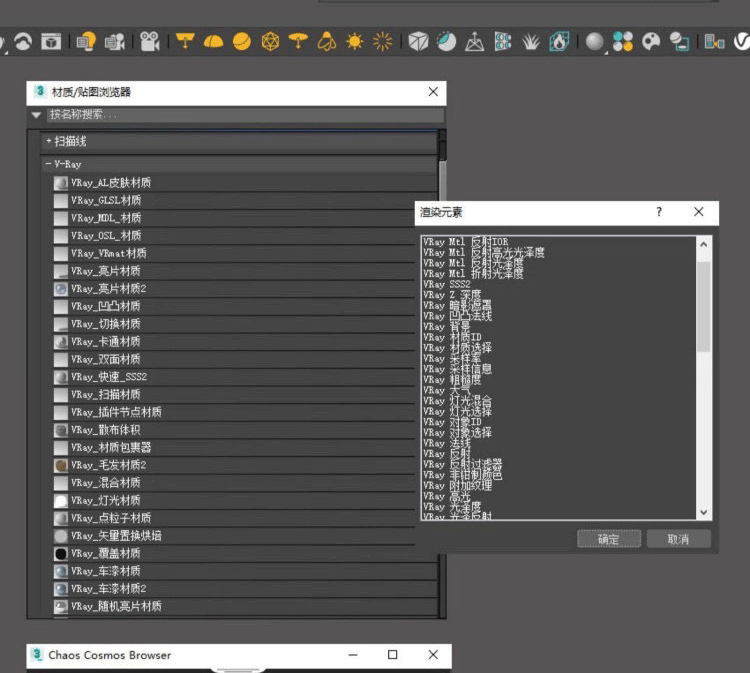Collapse the V-Ray material group
Viewport: 750px width, 673px height.
48,164
